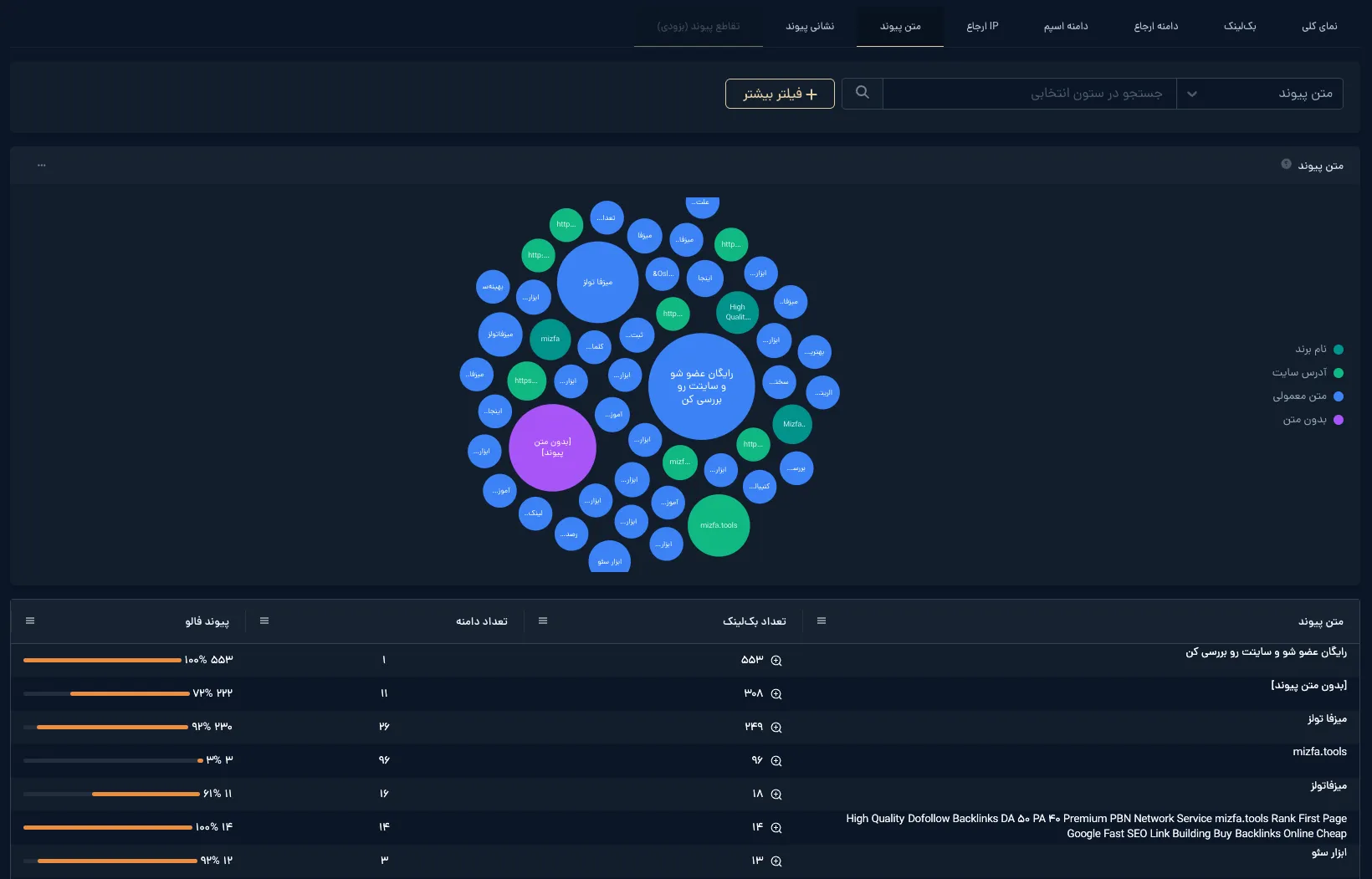Image resolution: width=1372 pixels, height=879 pixels.
Task: Click میزفاتولز anchor text row
Action: [x=1328, y=785]
